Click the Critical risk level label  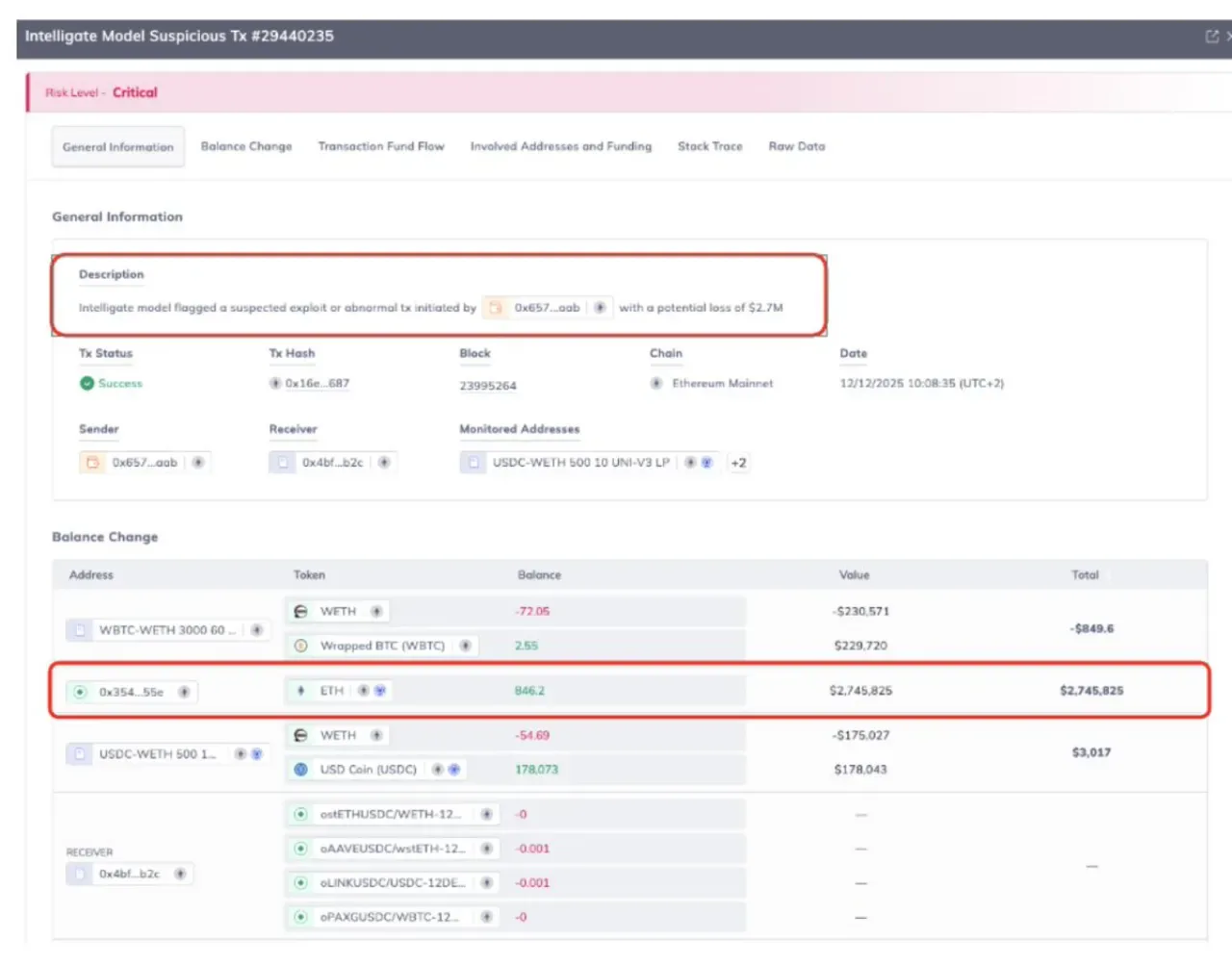[135, 92]
